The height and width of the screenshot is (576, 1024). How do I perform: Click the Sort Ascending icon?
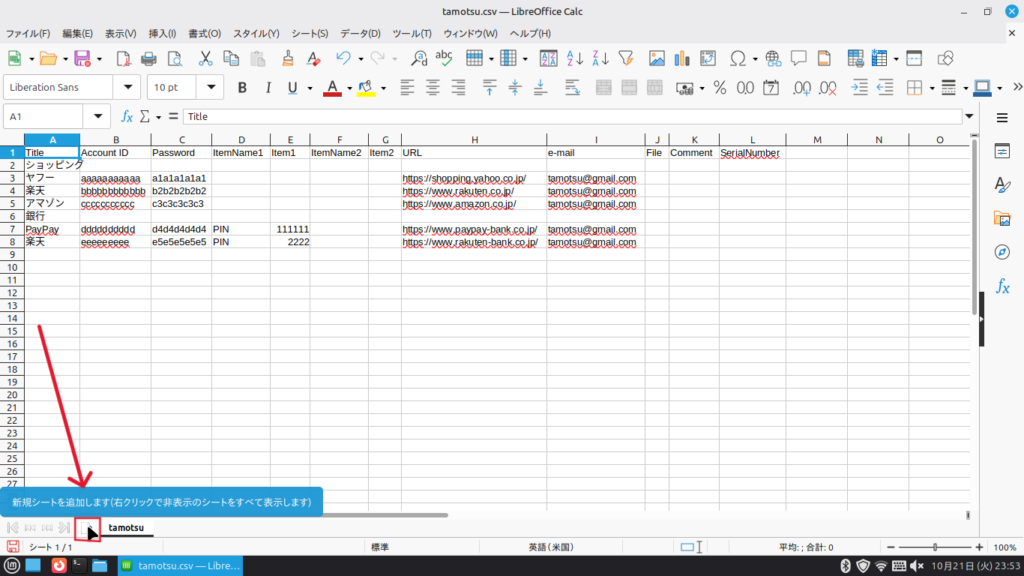(575, 58)
